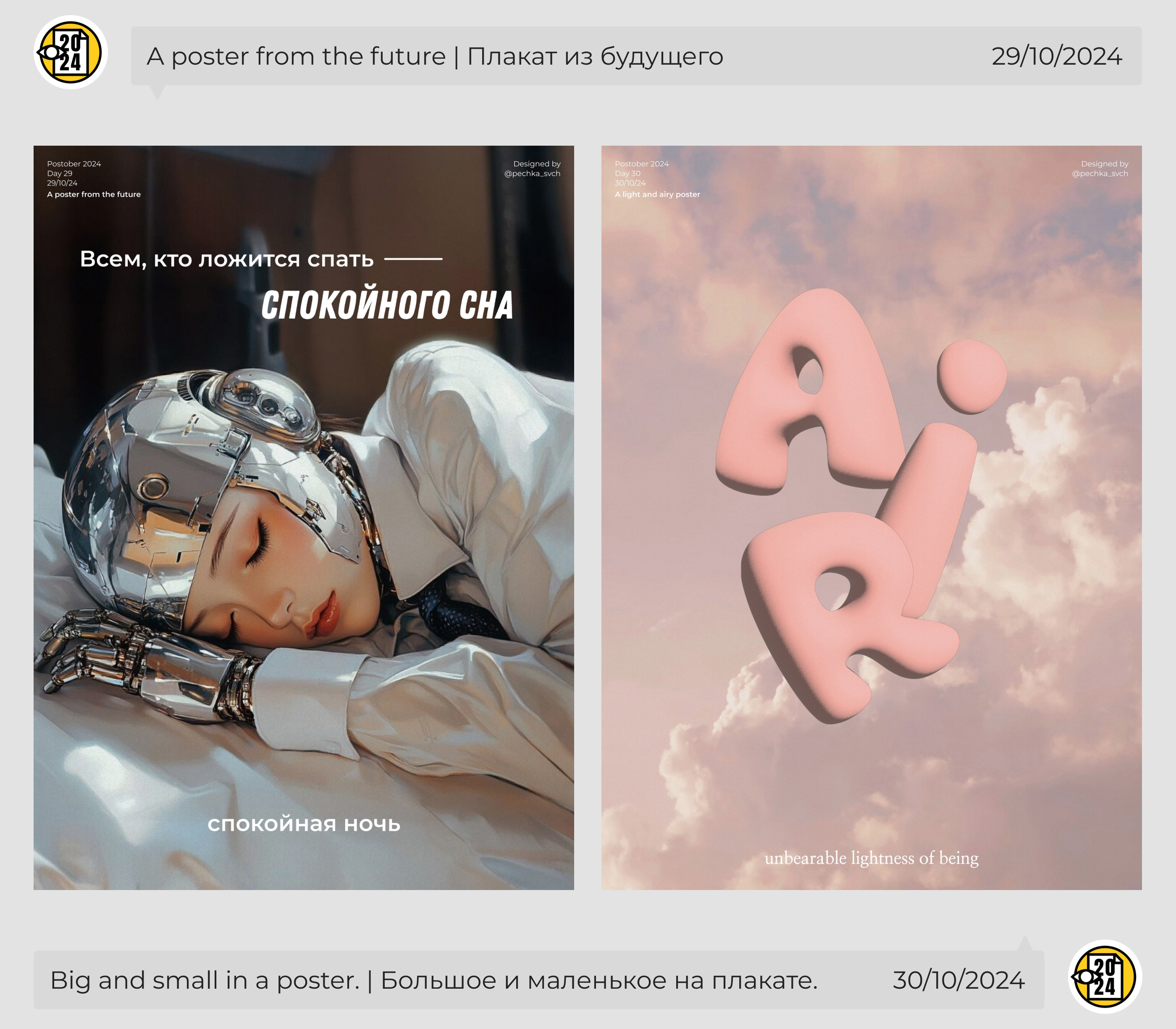This screenshot has height=1029, width=1176.
Task: Click the @pechka_svch credit on the right poster
Action: click(1100, 173)
